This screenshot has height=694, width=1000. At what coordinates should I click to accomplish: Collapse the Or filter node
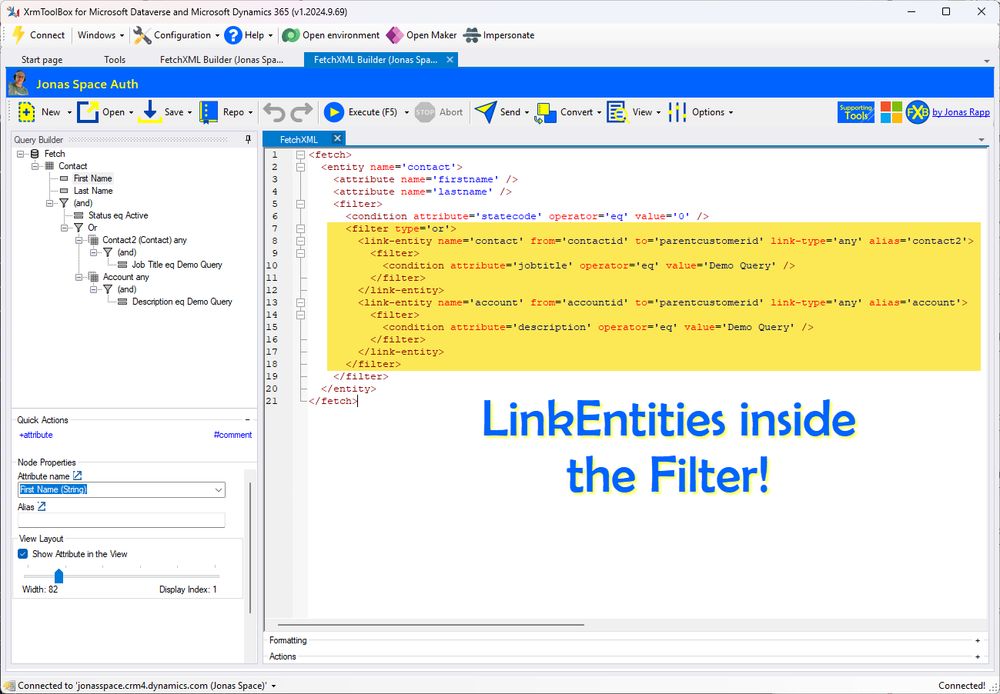(x=65, y=228)
